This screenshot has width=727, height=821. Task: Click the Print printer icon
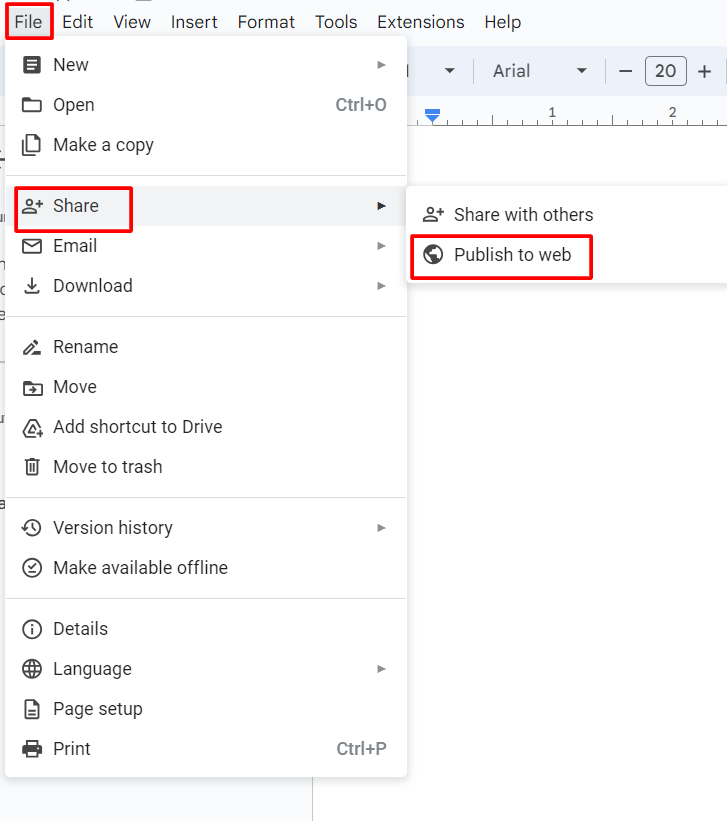coord(32,749)
